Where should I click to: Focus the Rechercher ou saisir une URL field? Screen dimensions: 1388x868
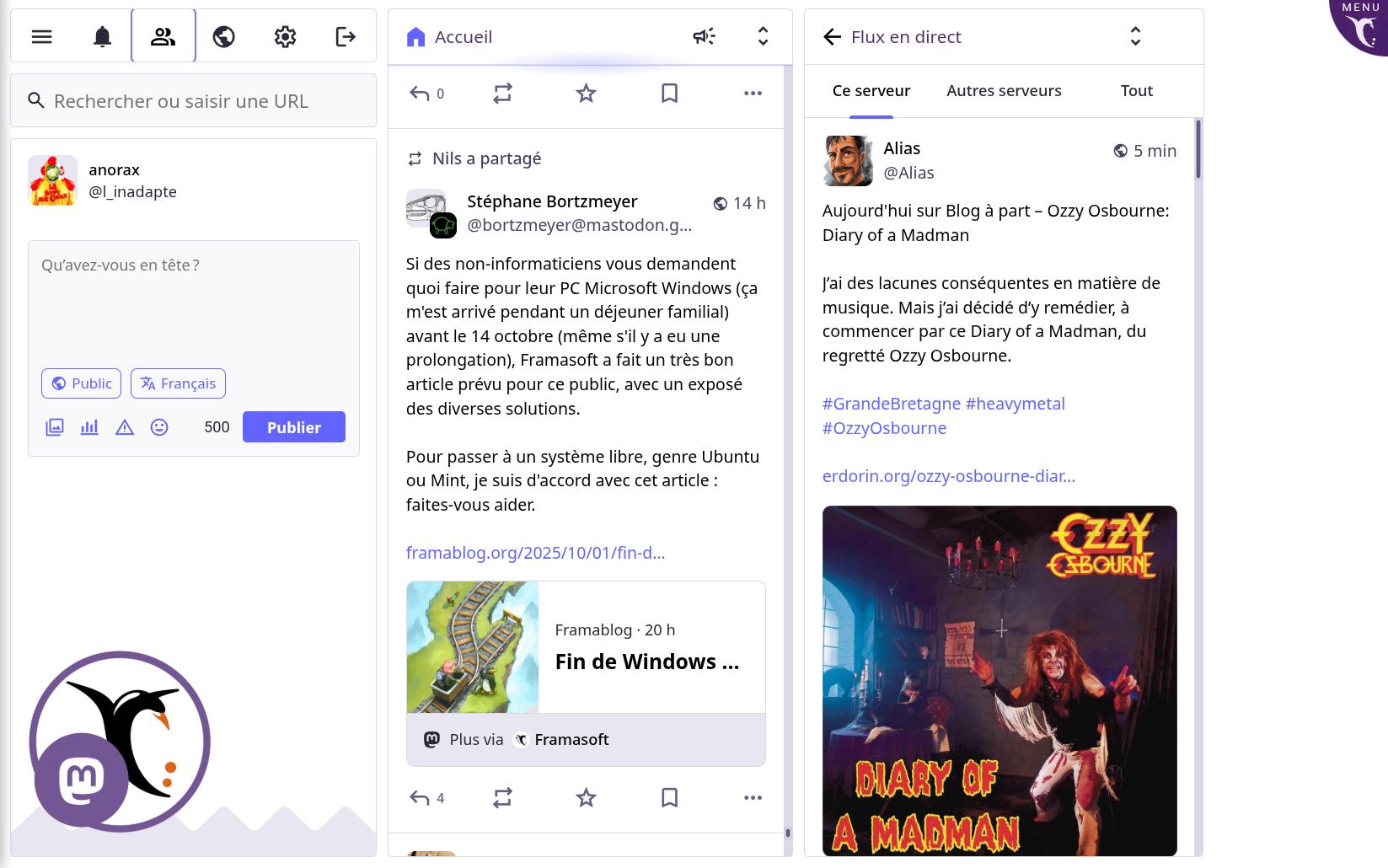click(194, 101)
